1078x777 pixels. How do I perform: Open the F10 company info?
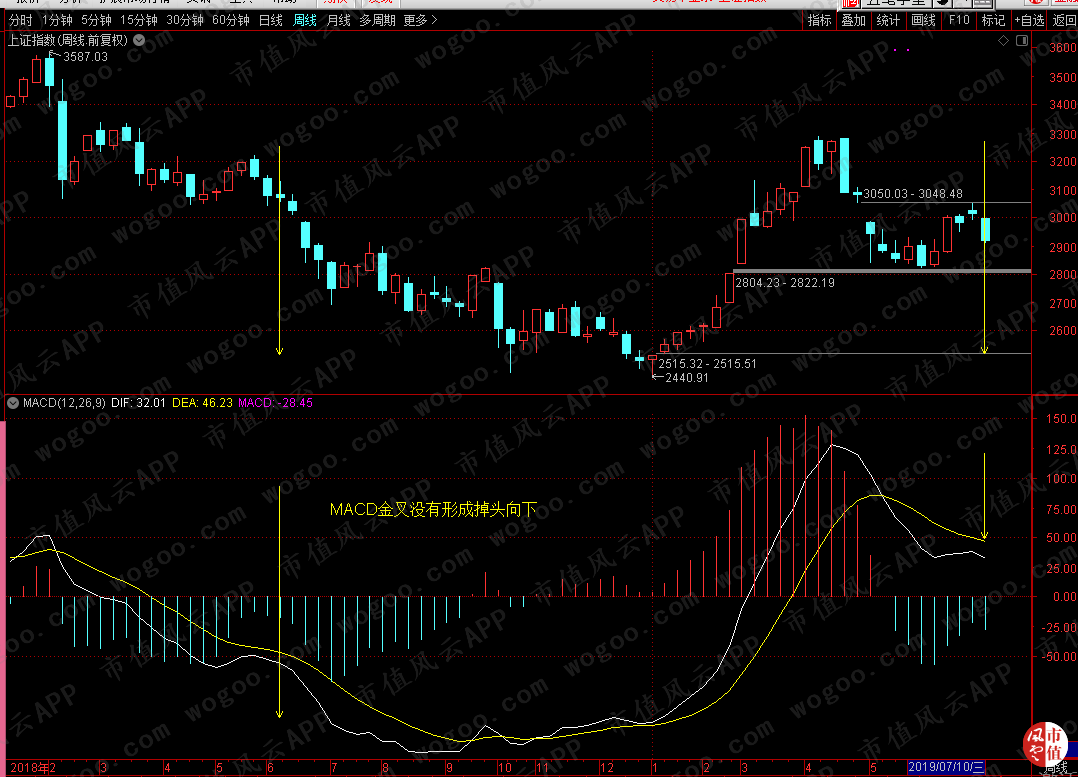959,21
